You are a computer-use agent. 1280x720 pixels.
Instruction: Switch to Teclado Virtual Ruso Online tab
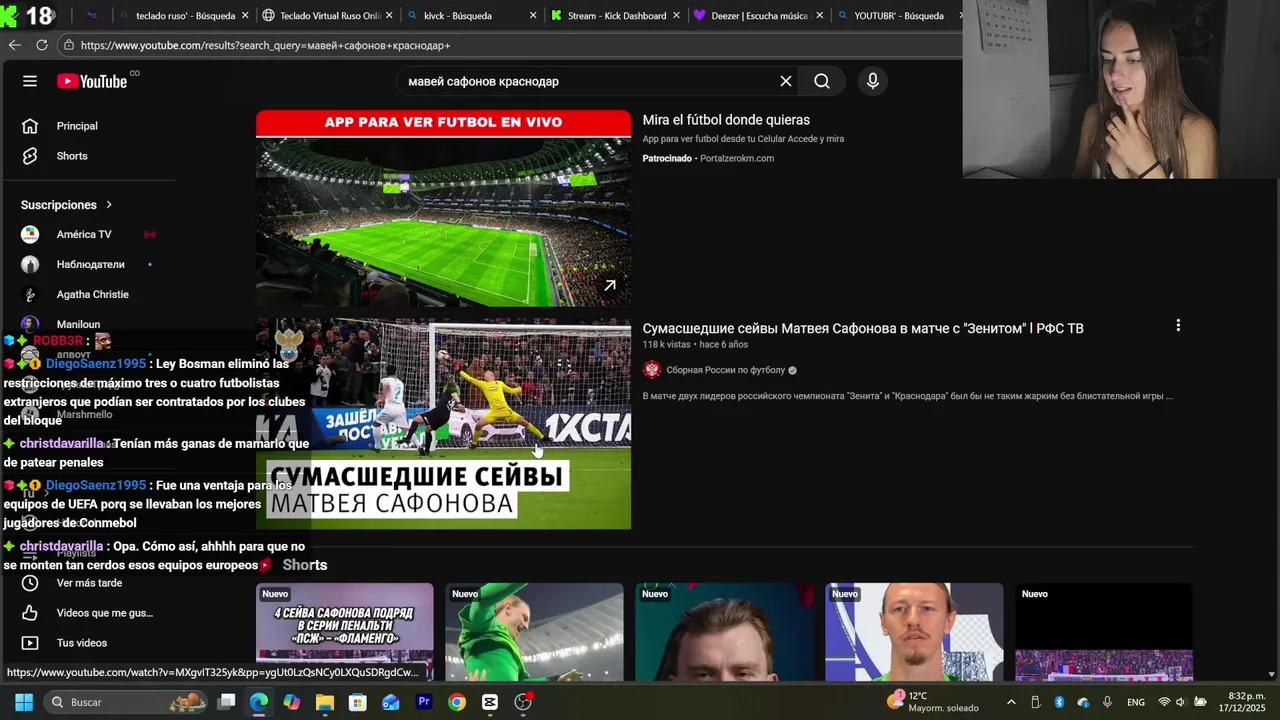[330, 16]
